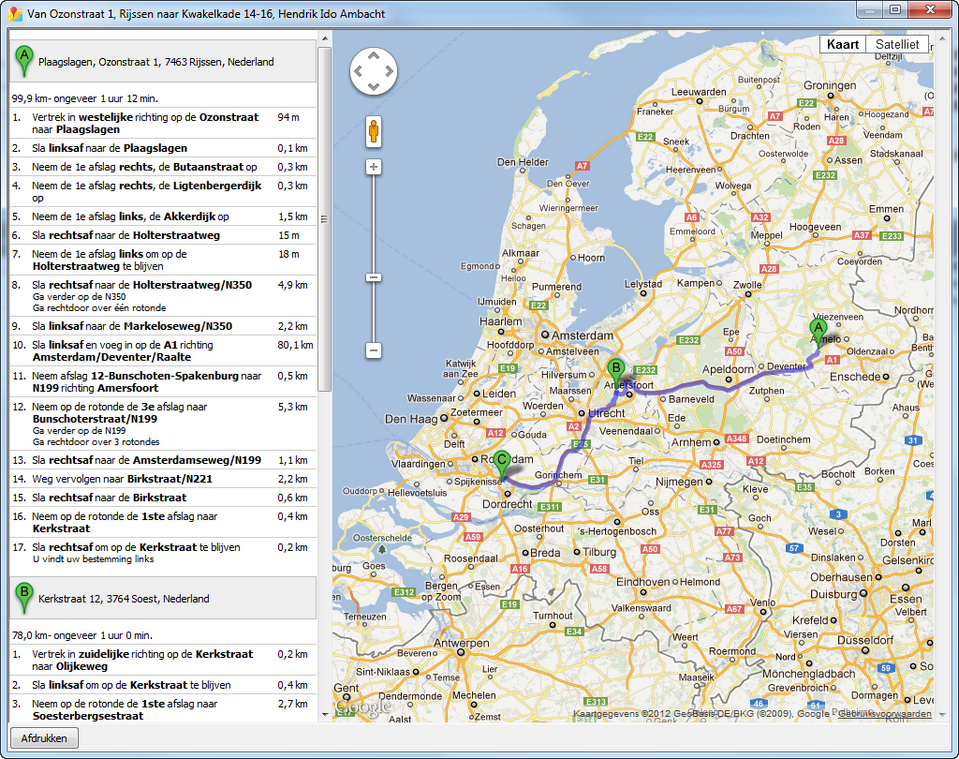
Task: Select step 16 rotonde 1ste afslag naar Kerkstraat
Action: click(x=163, y=522)
